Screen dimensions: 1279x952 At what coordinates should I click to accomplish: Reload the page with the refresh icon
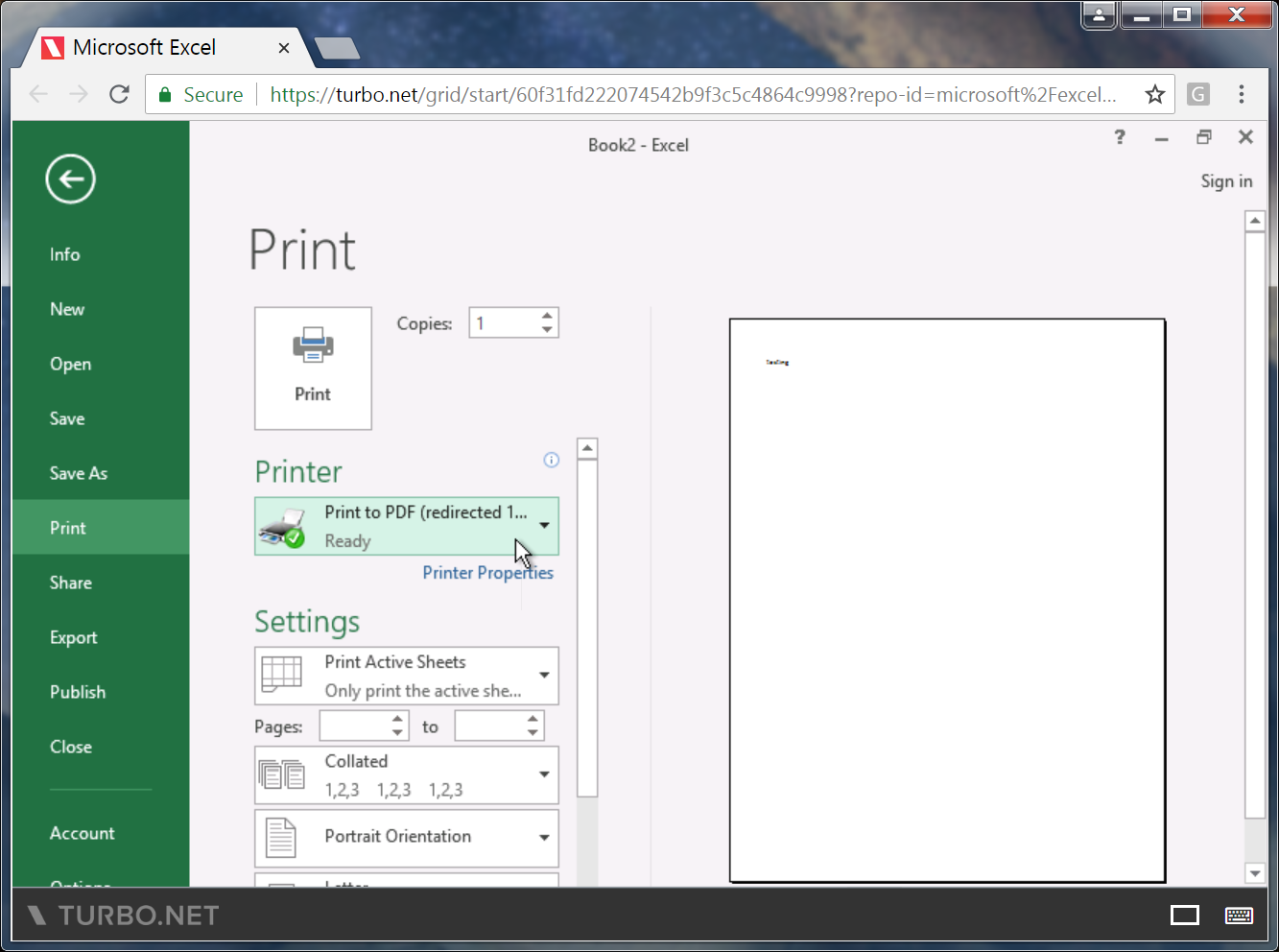coord(118,93)
